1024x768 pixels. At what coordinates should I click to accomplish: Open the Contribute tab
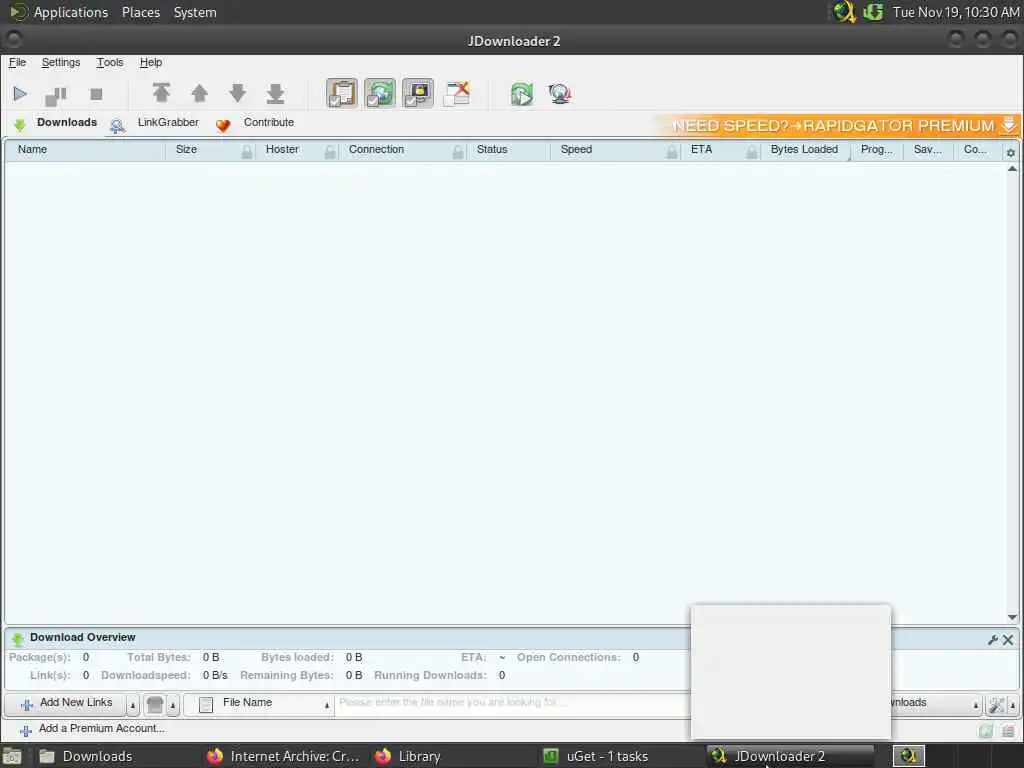(255, 123)
